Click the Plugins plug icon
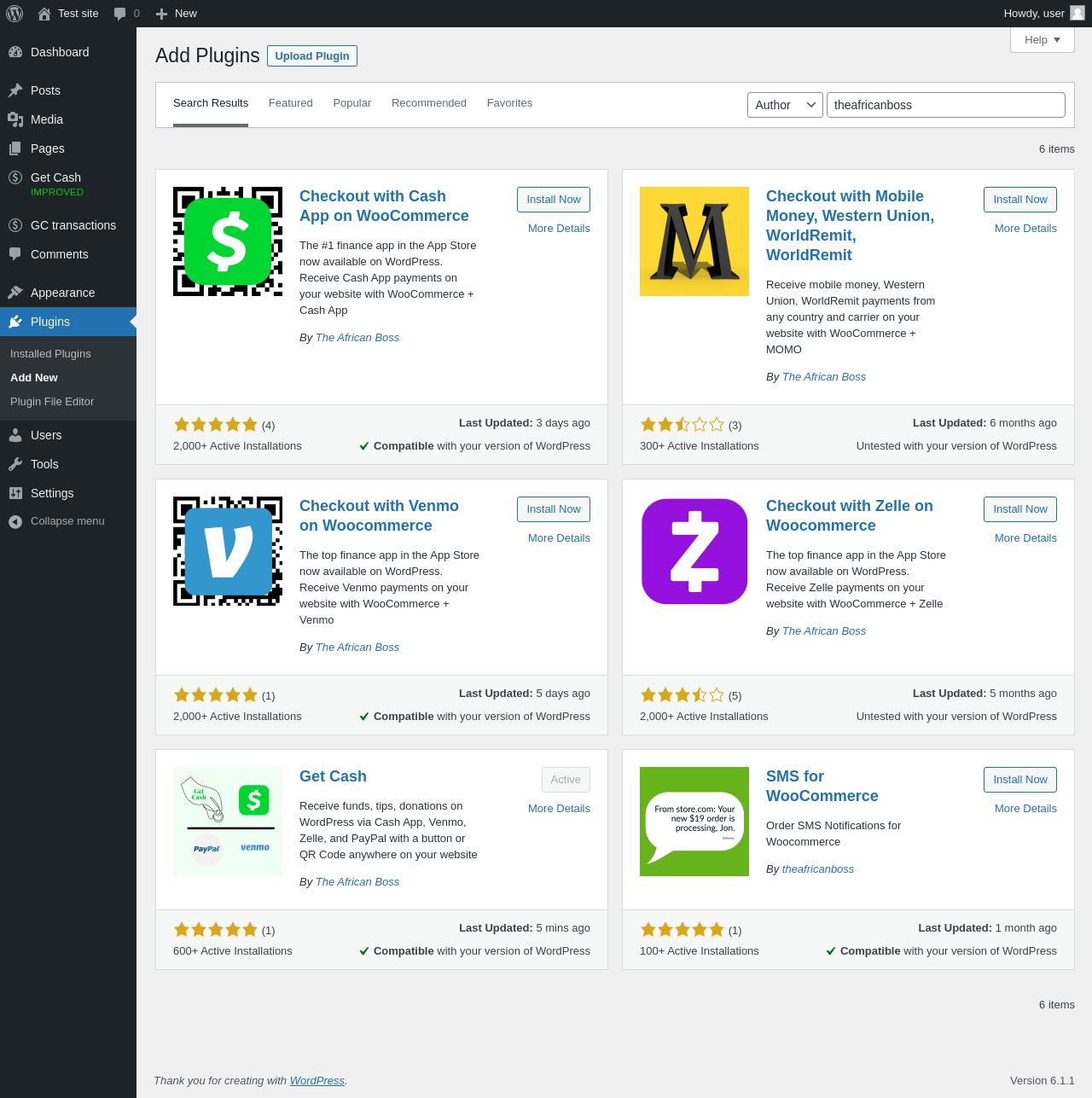This screenshot has height=1098, width=1092. point(15,322)
